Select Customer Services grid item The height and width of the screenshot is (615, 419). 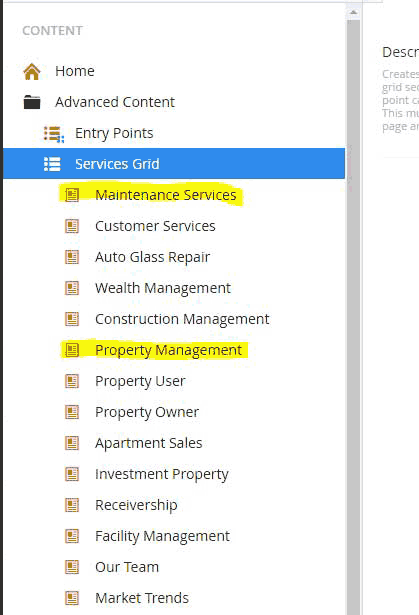coord(155,226)
